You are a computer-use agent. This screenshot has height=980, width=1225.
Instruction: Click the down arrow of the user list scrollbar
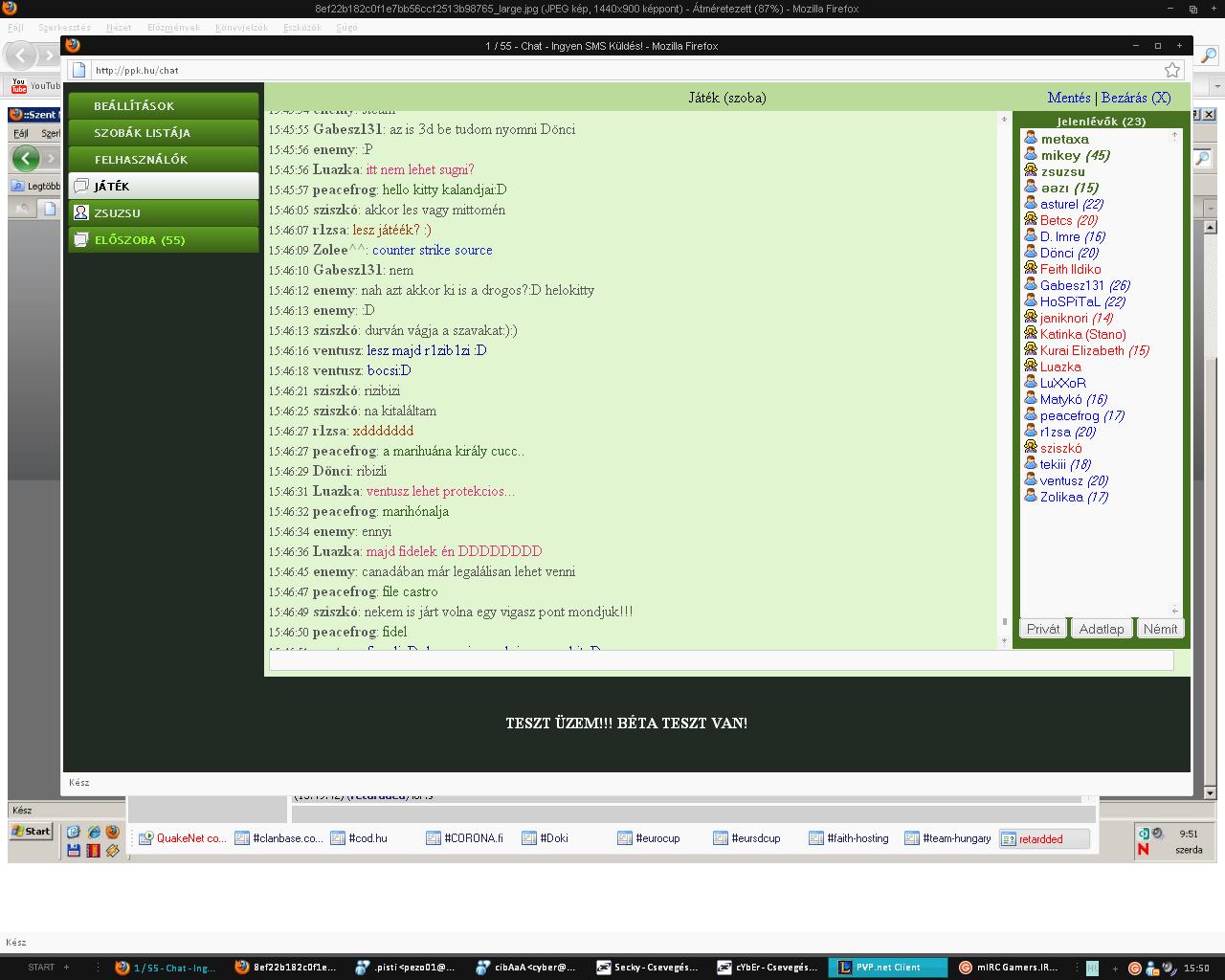(x=1175, y=610)
